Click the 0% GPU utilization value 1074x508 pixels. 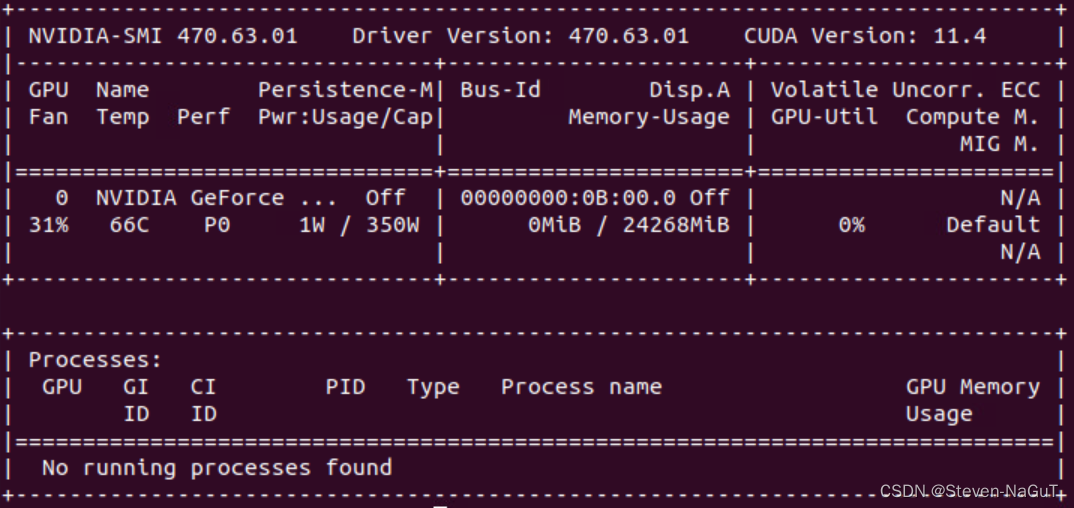pyautogui.click(x=851, y=225)
